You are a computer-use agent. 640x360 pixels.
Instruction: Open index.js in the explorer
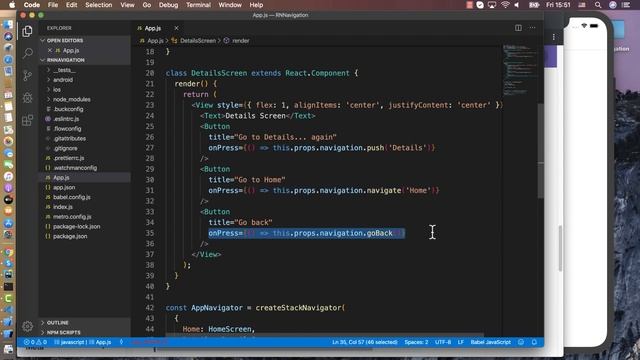click(x=63, y=207)
